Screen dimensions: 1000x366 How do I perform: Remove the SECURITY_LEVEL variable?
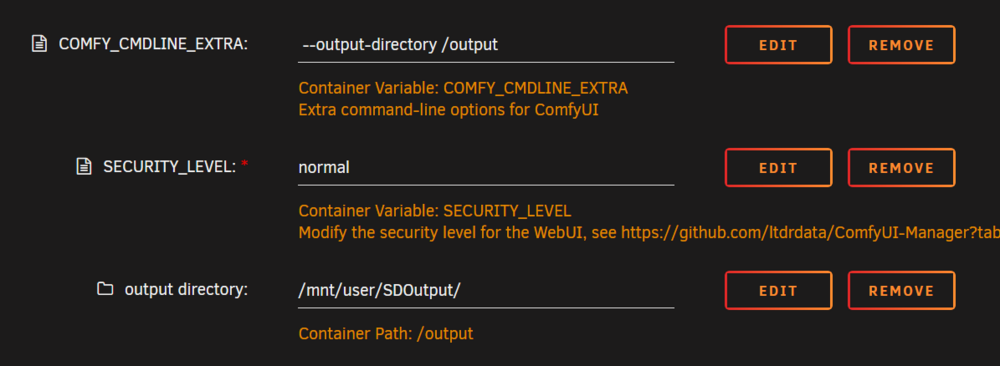(901, 168)
